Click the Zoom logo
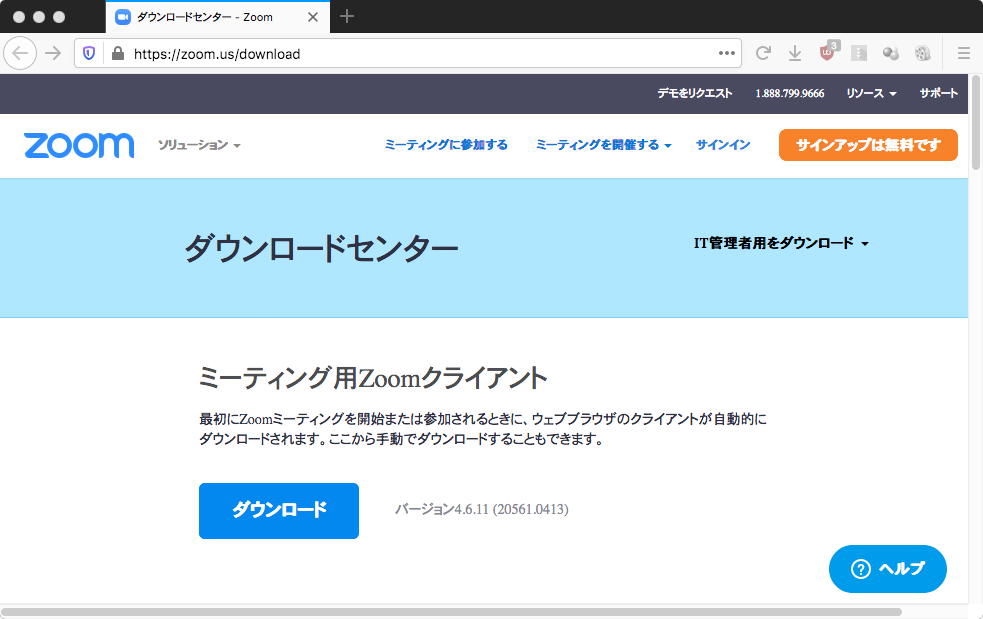 (x=79, y=145)
